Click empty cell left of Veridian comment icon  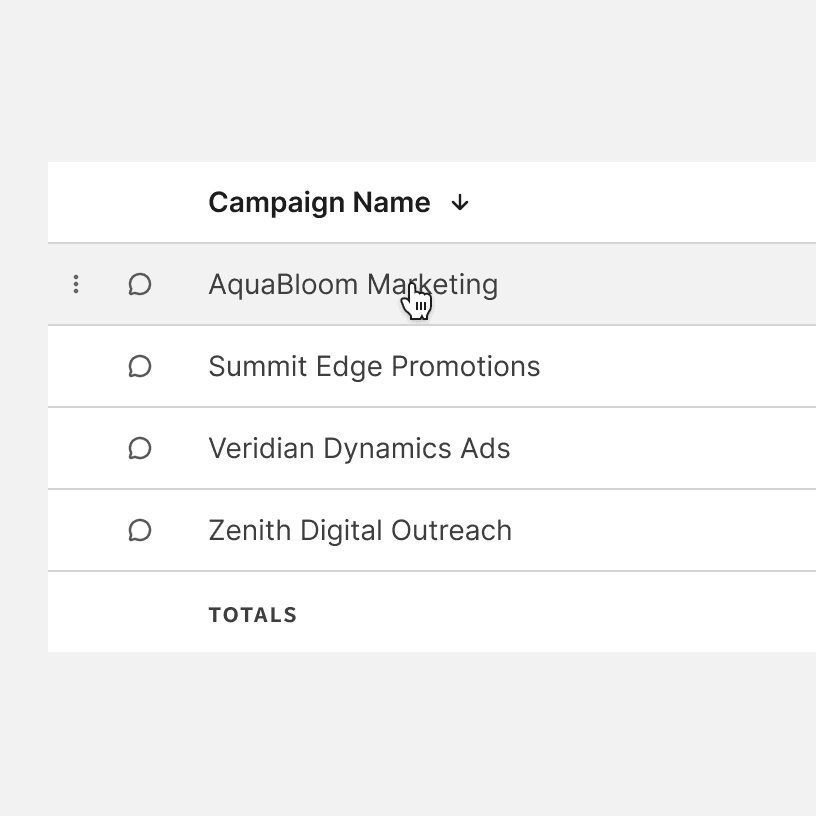(x=76, y=449)
